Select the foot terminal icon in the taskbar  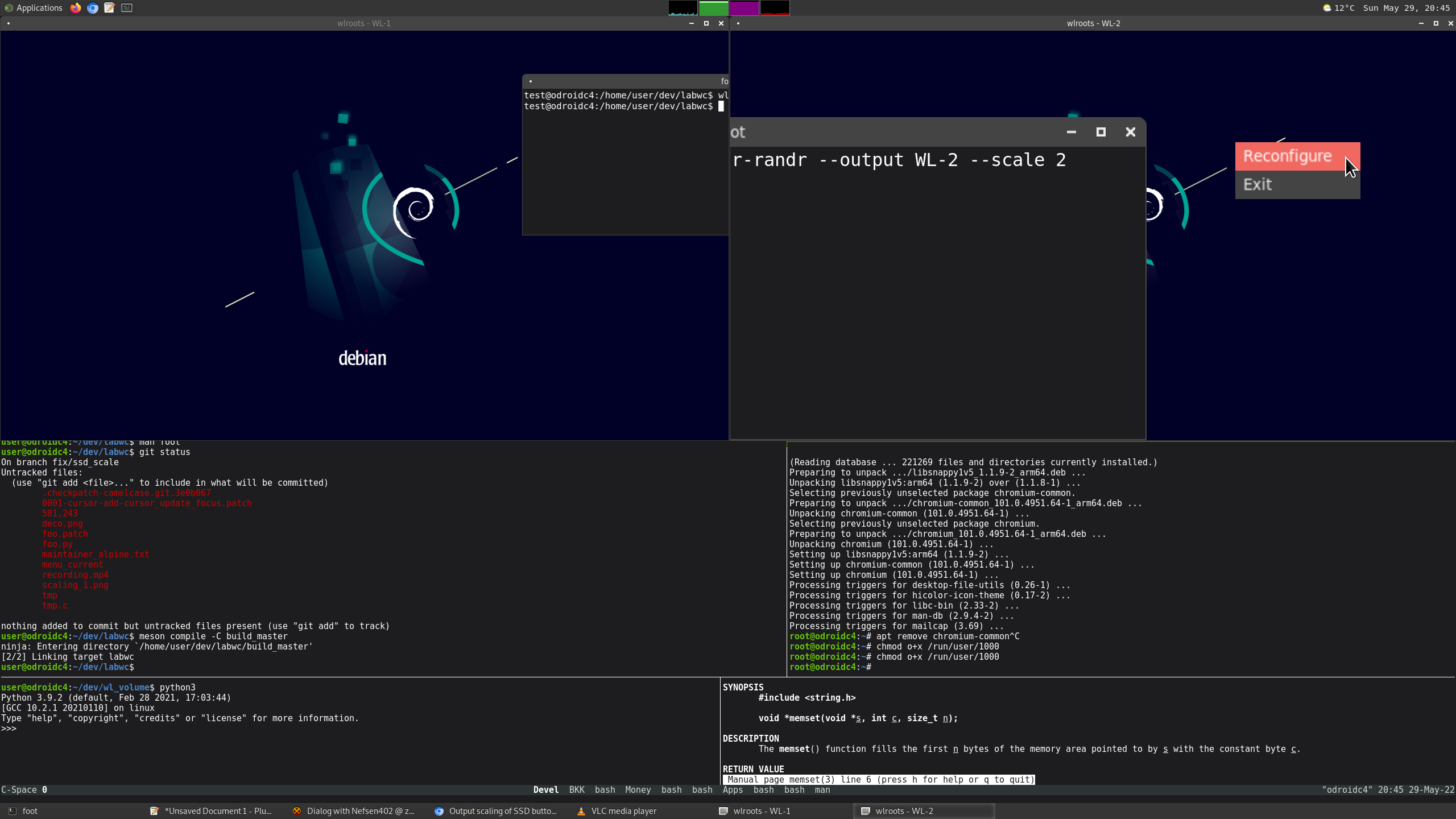pyautogui.click(x=30, y=810)
